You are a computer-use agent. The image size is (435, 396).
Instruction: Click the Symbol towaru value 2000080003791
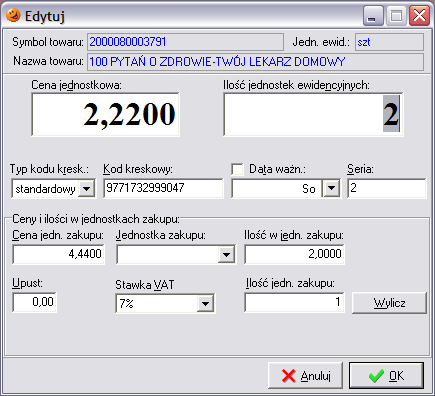point(185,42)
